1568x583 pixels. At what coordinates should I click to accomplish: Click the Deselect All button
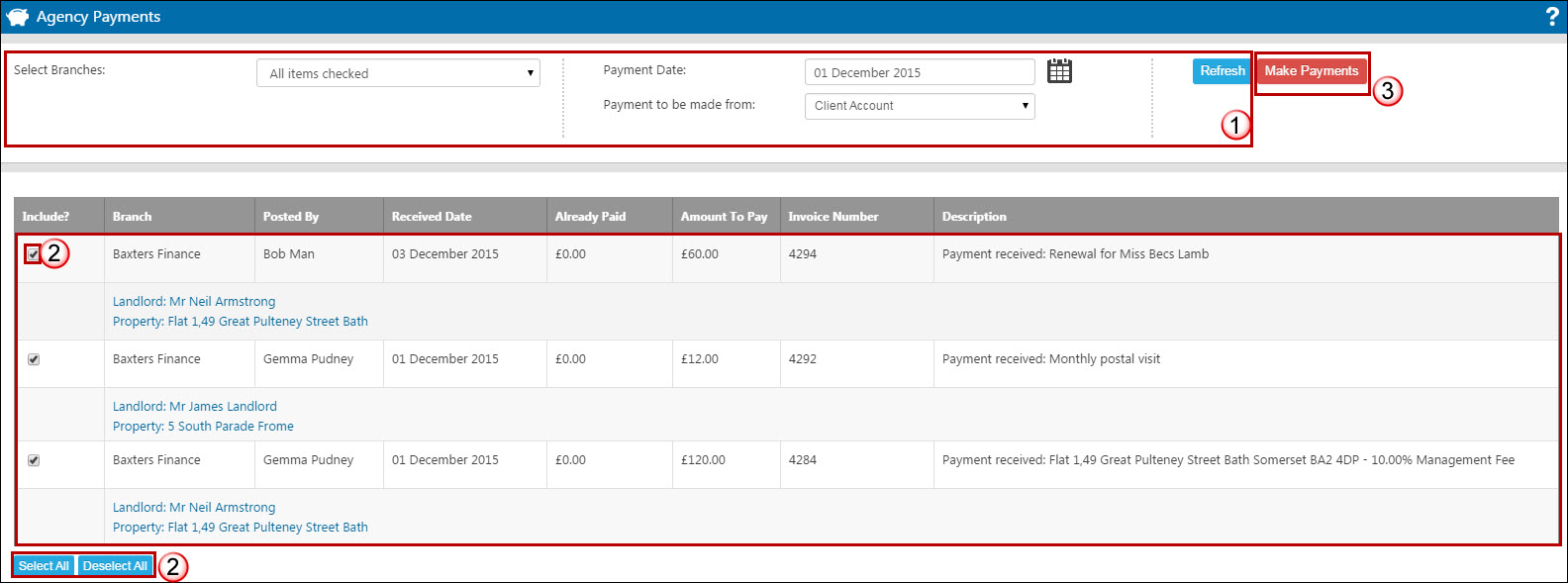point(115,565)
